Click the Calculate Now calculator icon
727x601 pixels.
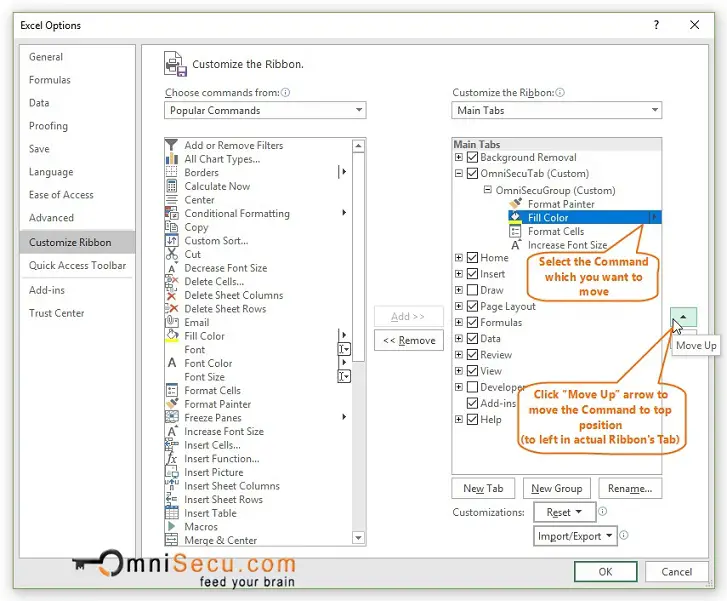172,186
